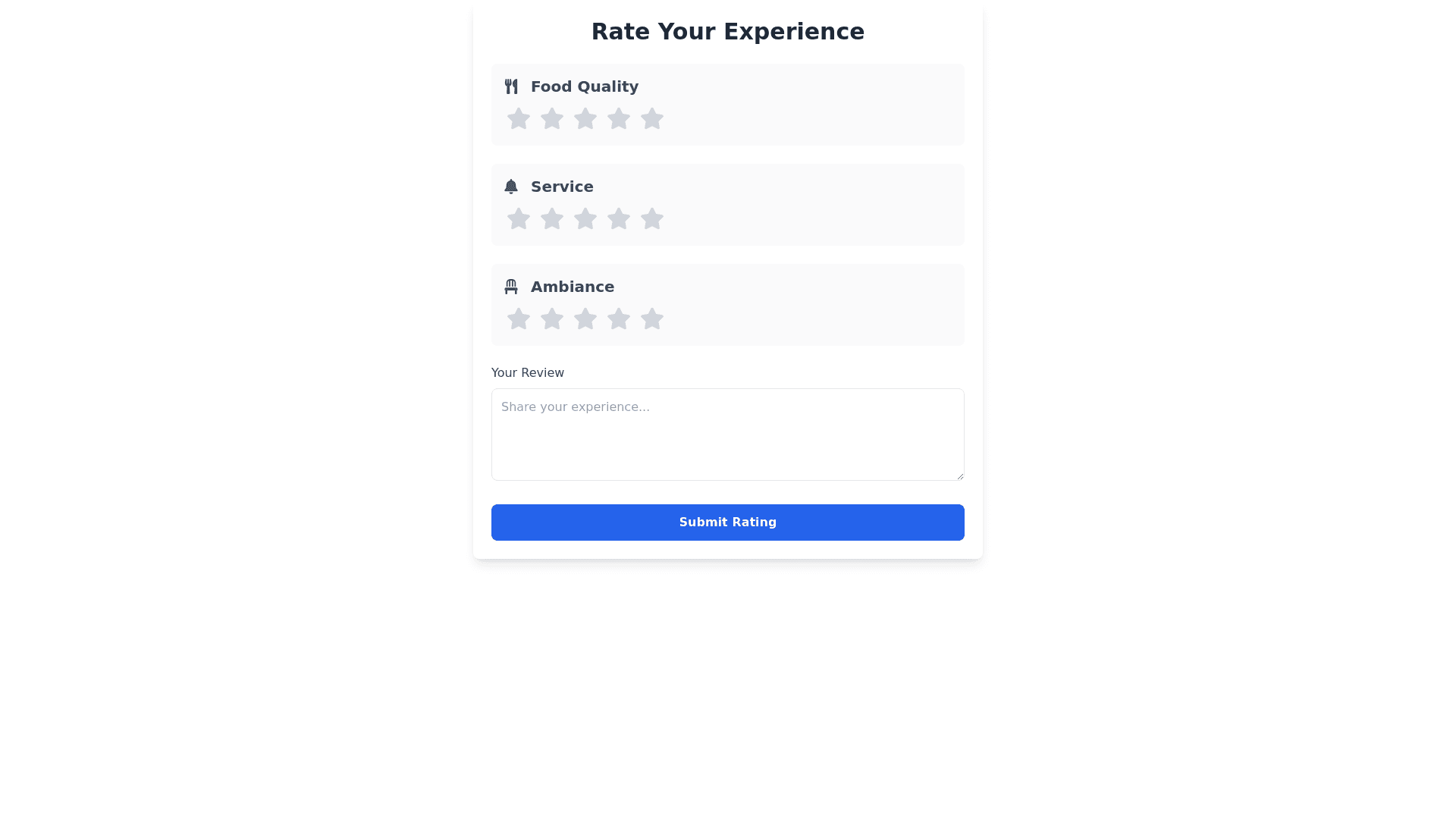
Task: Give Ambiance two stars
Action: click(x=552, y=319)
